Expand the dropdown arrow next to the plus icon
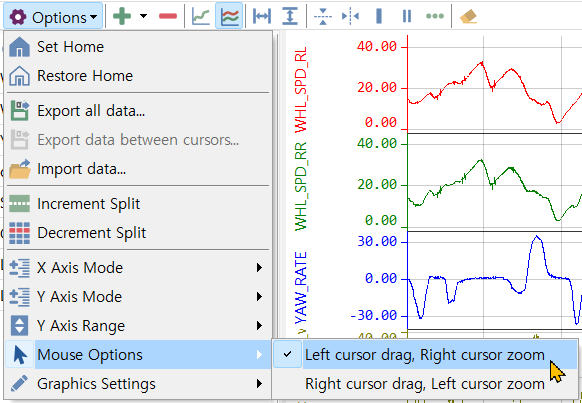 [x=143, y=16]
